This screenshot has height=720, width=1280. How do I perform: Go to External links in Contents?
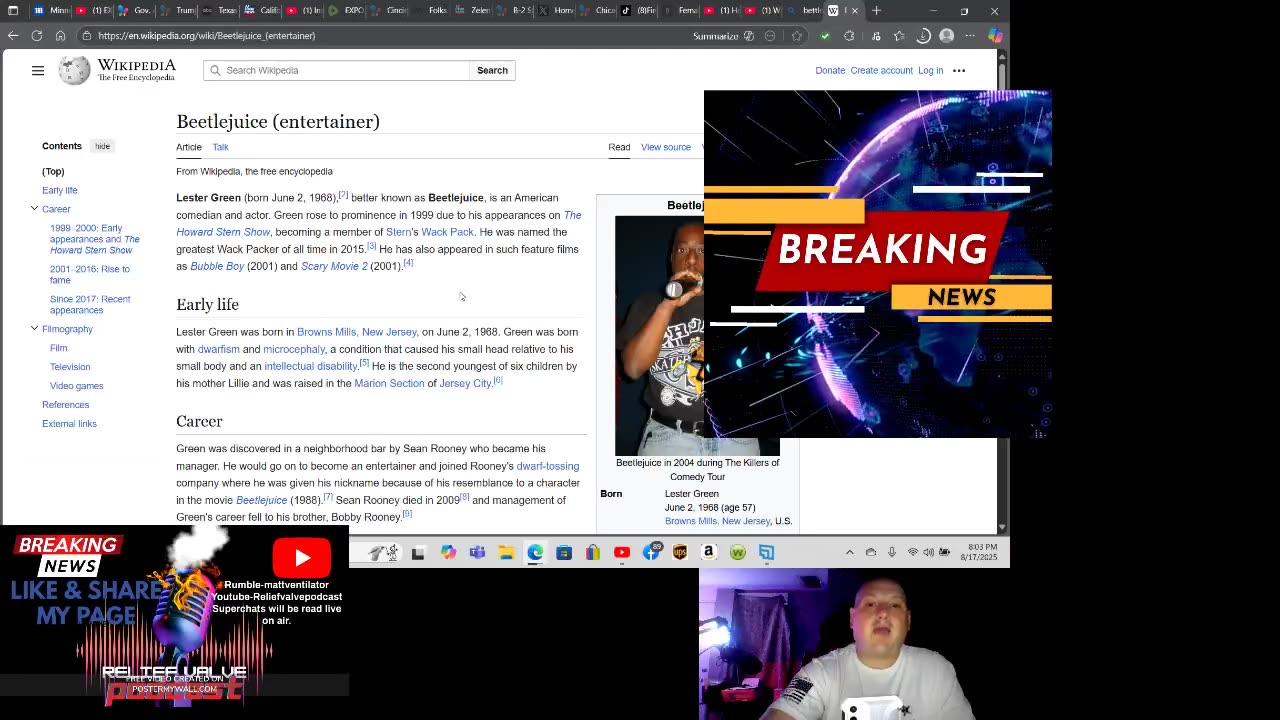(x=69, y=424)
